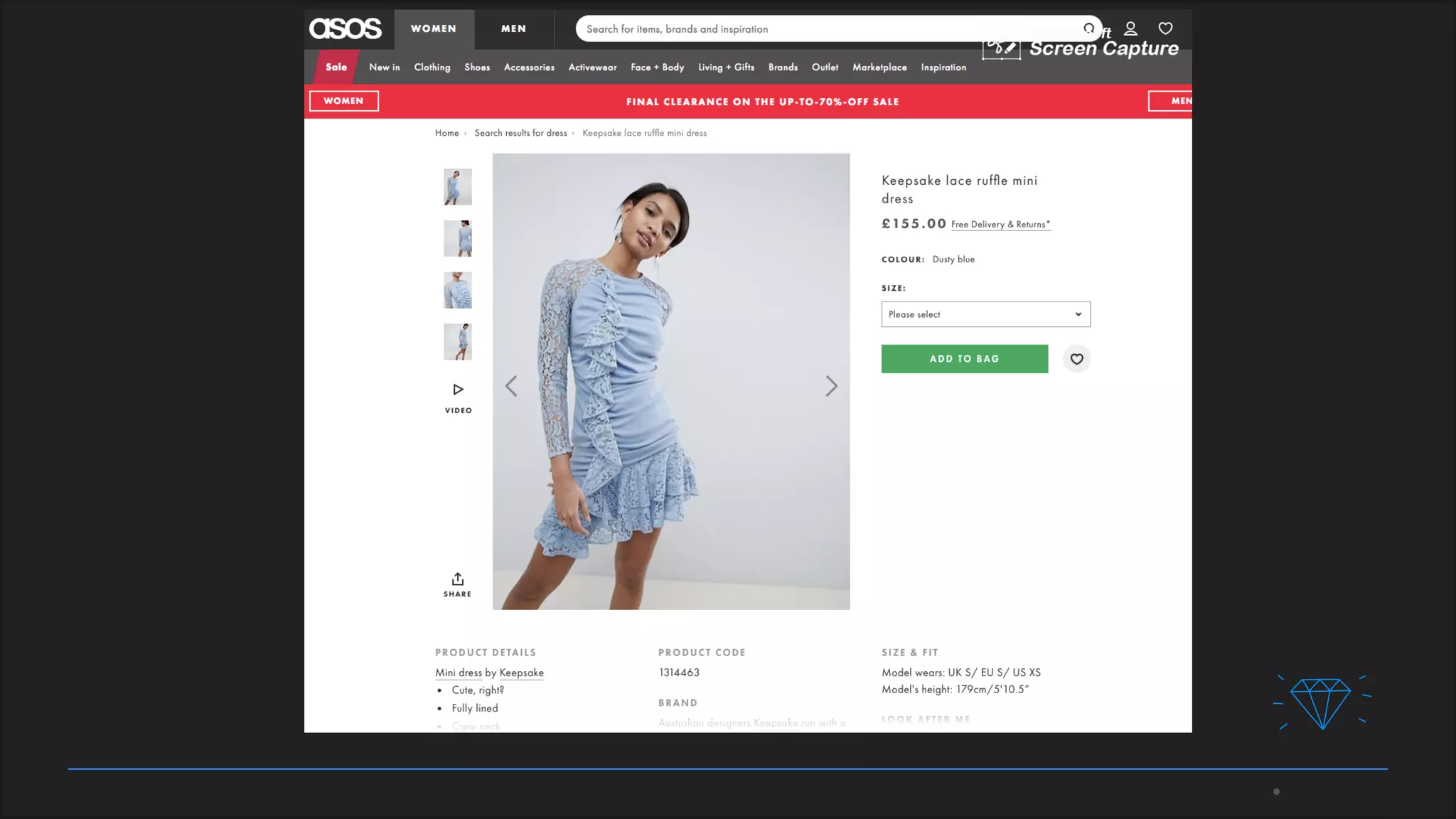Open the Keepsake brand link
This screenshot has width=1456, height=819.
[x=521, y=673]
